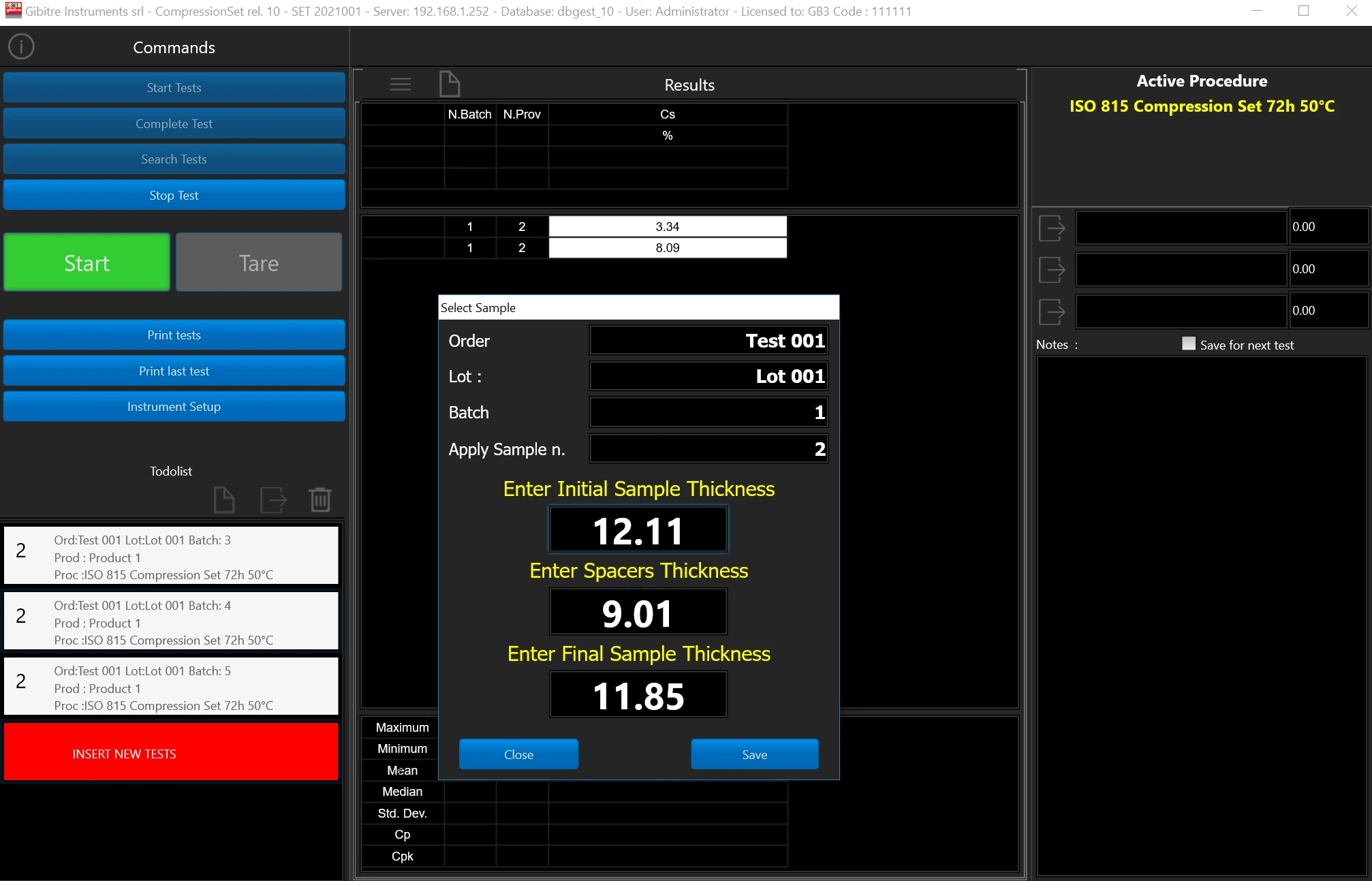This screenshot has height=881, width=1372.
Task: Click the second export arrow icon under Active Procedure
Action: tap(1052, 270)
